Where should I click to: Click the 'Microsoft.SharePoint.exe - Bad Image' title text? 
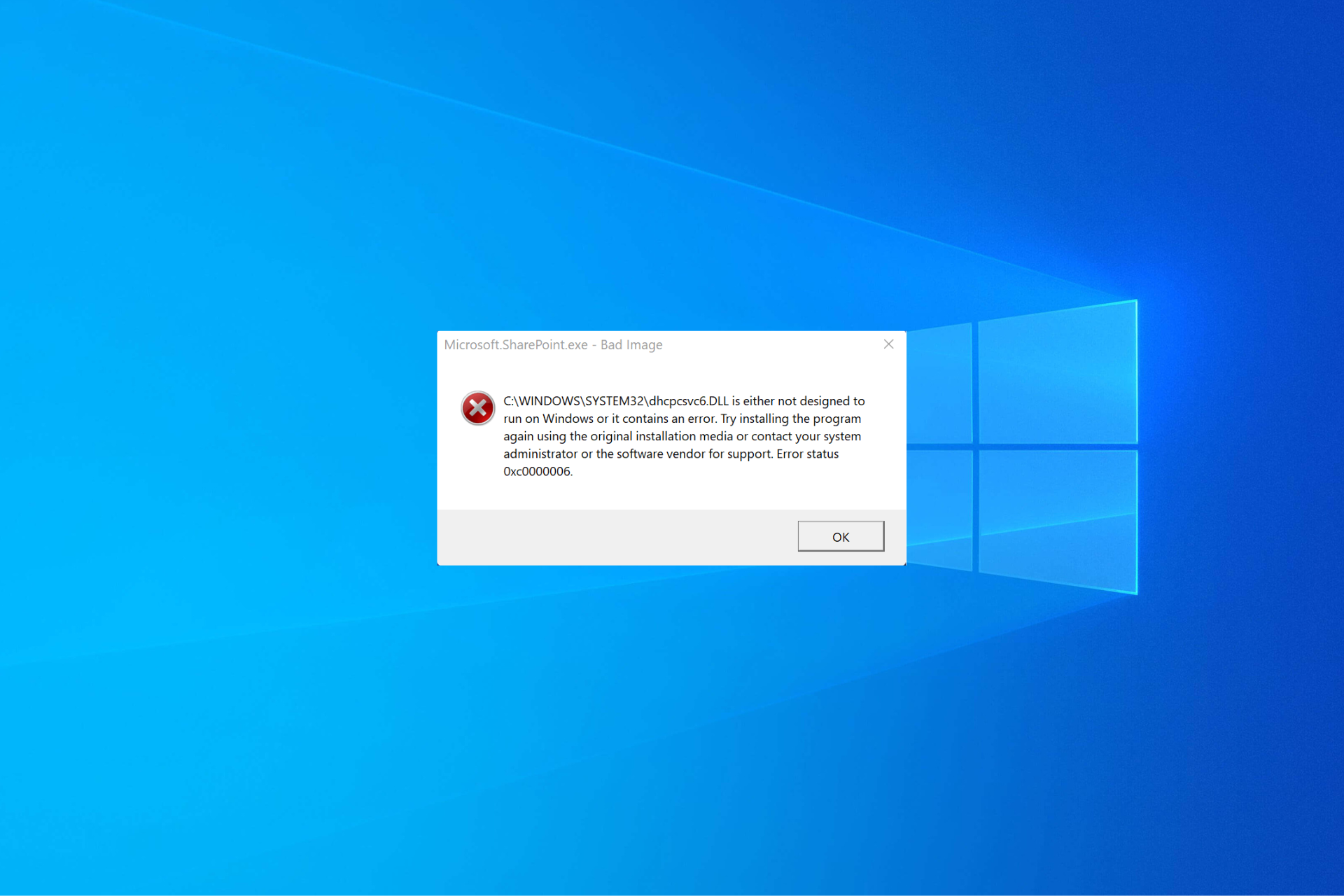point(553,344)
